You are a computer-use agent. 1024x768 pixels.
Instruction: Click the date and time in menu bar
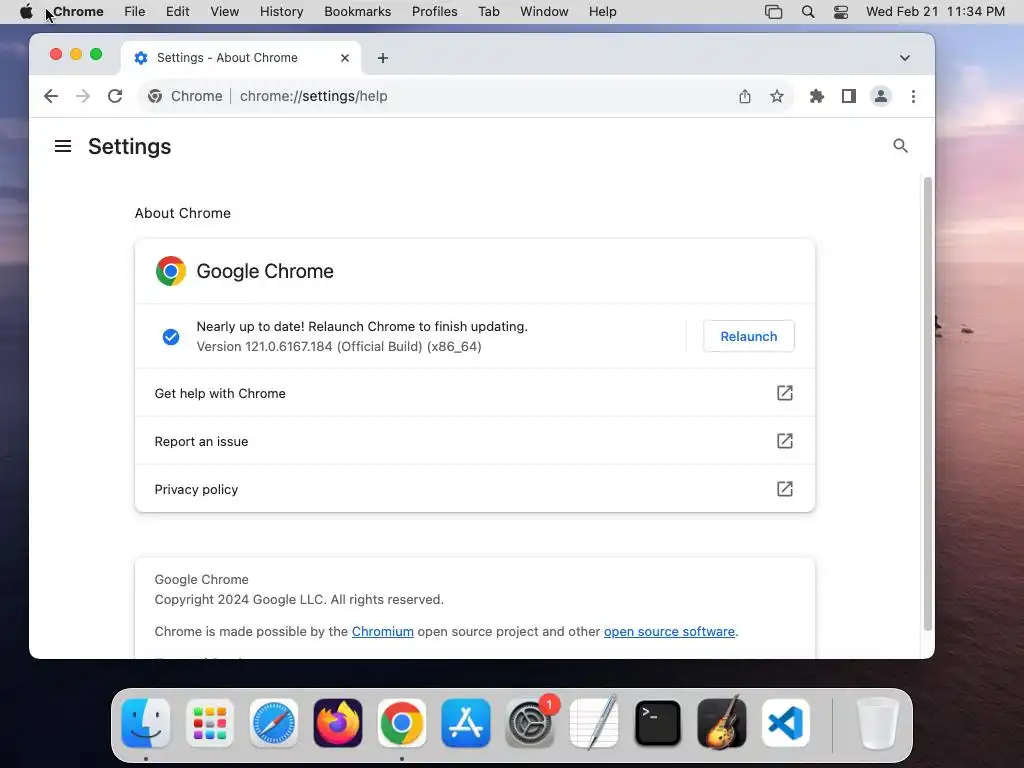935,12
